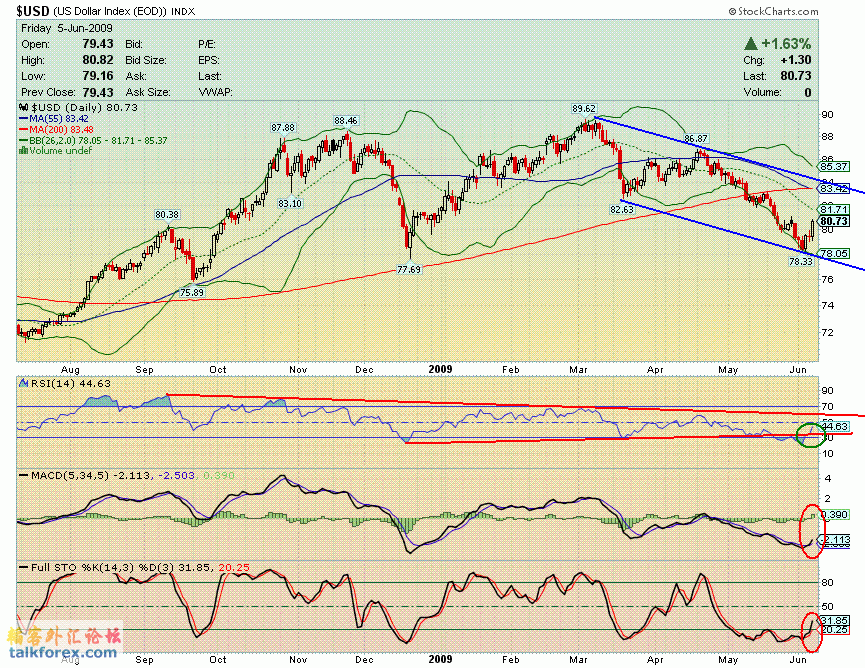Click the 87.88 price label
Viewport: 865px width, 668px height.
click(283, 127)
